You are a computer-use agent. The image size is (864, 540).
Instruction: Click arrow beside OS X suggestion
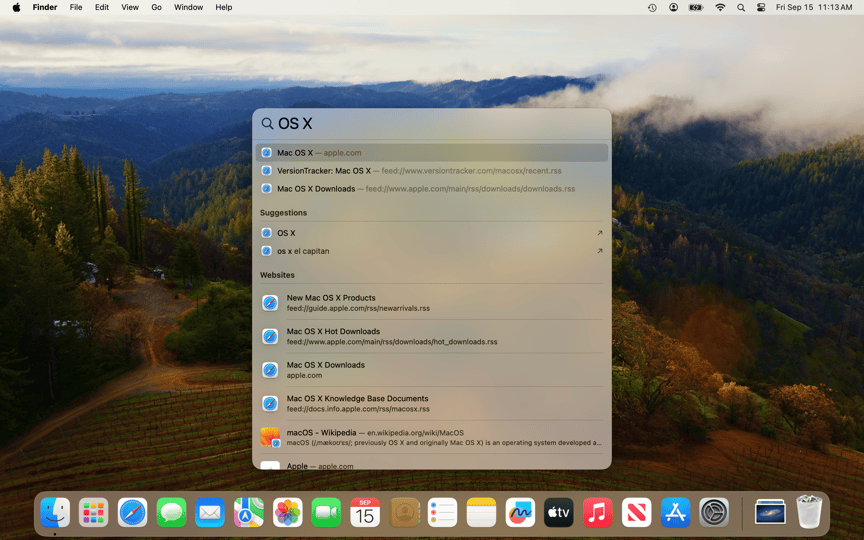pyautogui.click(x=600, y=233)
